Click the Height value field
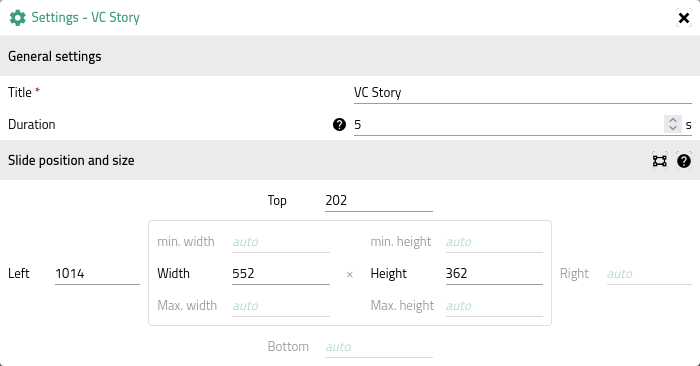Viewport: 700px width, 366px height. pyautogui.click(x=494, y=274)
